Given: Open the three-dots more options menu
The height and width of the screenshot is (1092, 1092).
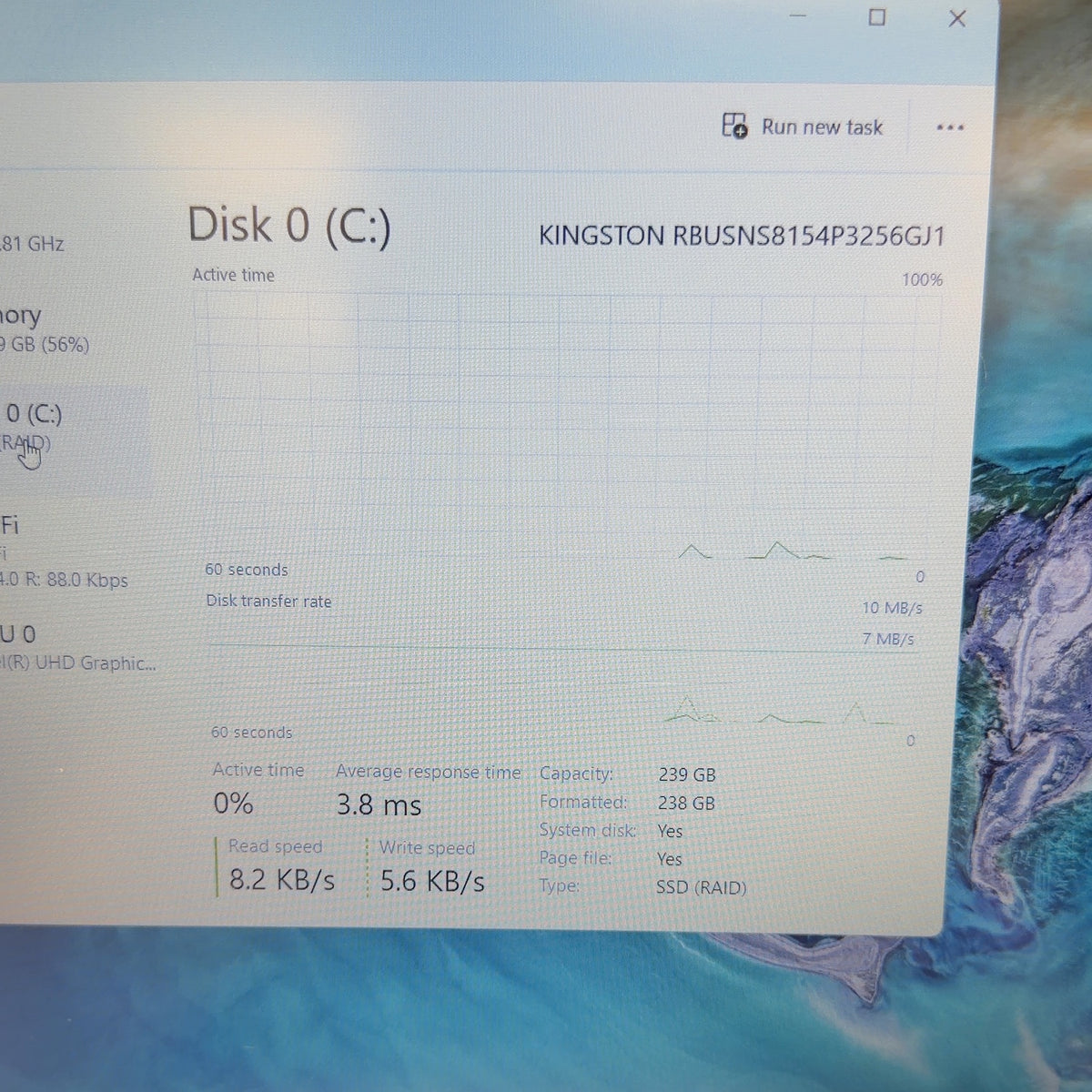Looking at the screenshot, I should pyautogui.click(x=950, y=127).
